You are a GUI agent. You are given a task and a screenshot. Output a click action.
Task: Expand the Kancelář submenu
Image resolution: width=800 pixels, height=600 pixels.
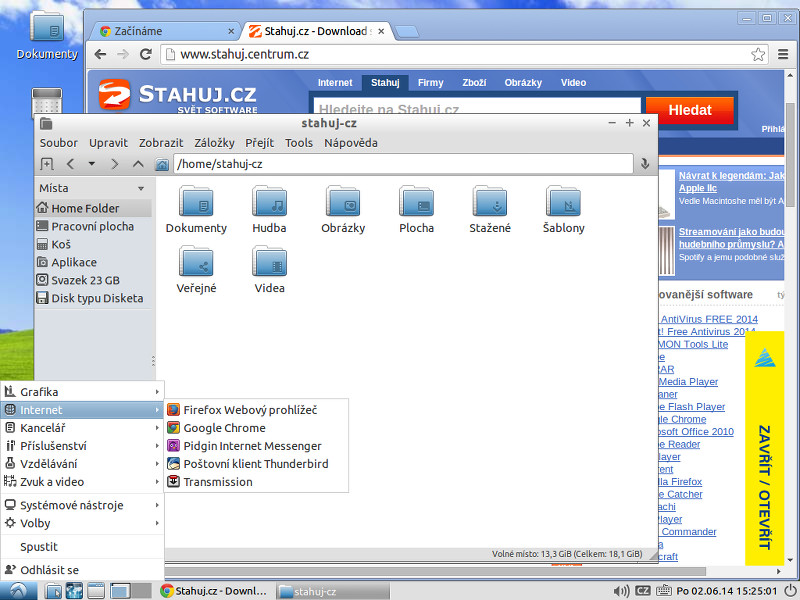tap(82, 428)
